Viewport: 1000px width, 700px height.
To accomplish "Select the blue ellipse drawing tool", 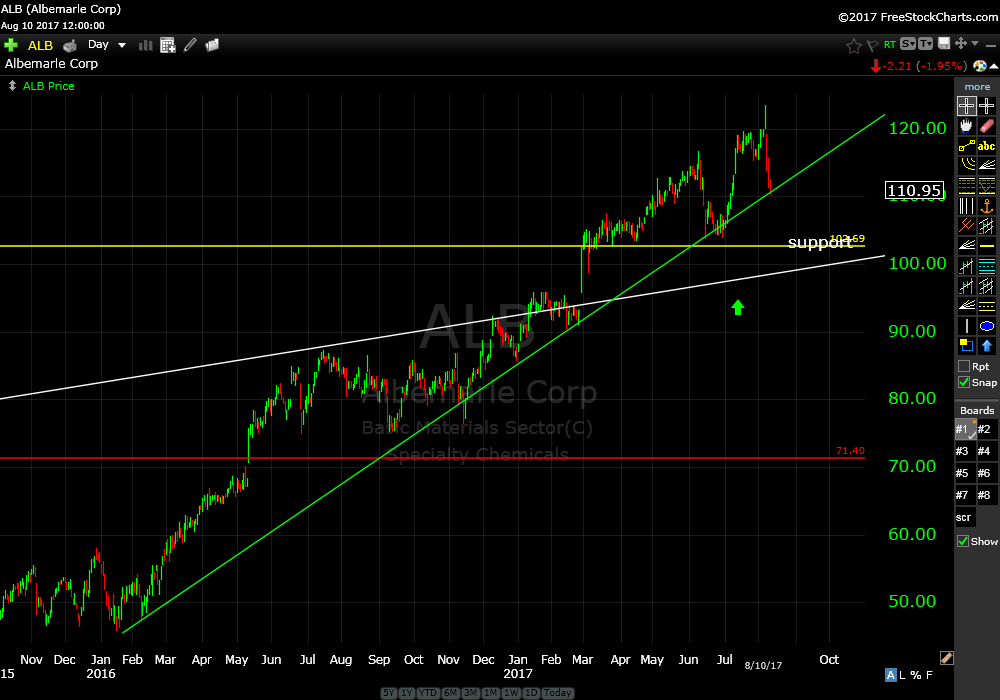I will 987,326.
